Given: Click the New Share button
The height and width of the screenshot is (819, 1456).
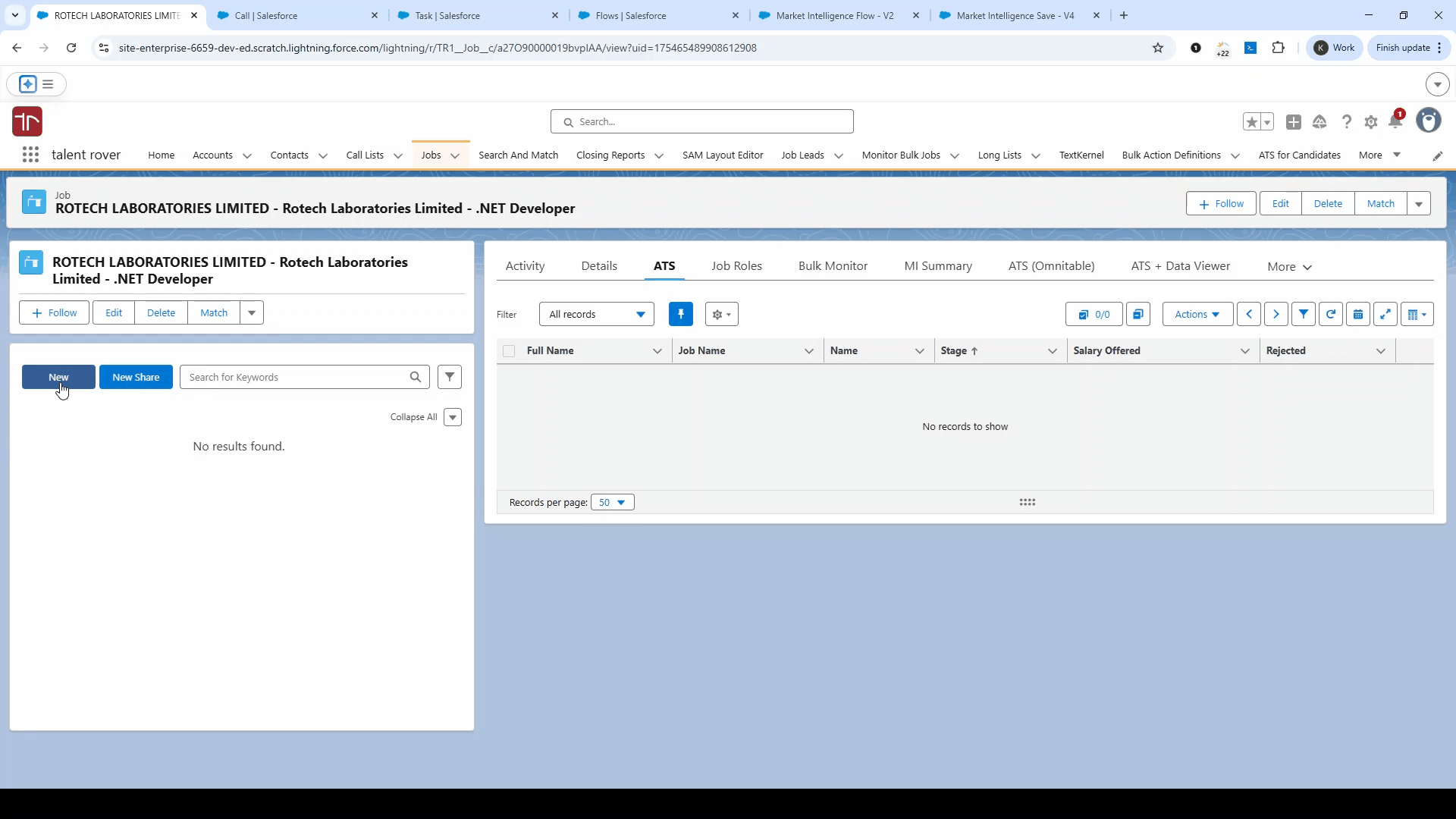Looking at the screenshot, I should coord(136,377).
